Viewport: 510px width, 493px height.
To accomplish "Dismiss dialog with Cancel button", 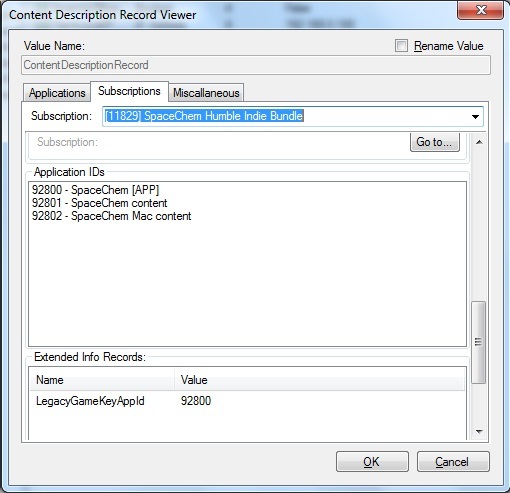I will [x=453, y=462].
